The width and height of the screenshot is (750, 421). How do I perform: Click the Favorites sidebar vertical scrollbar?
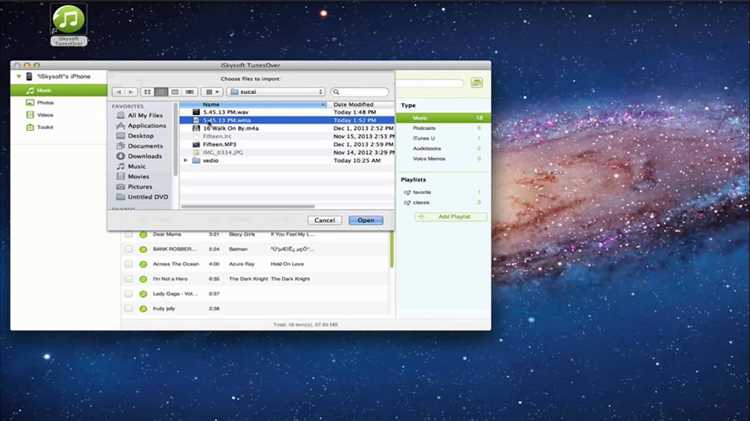pos(176,139)
